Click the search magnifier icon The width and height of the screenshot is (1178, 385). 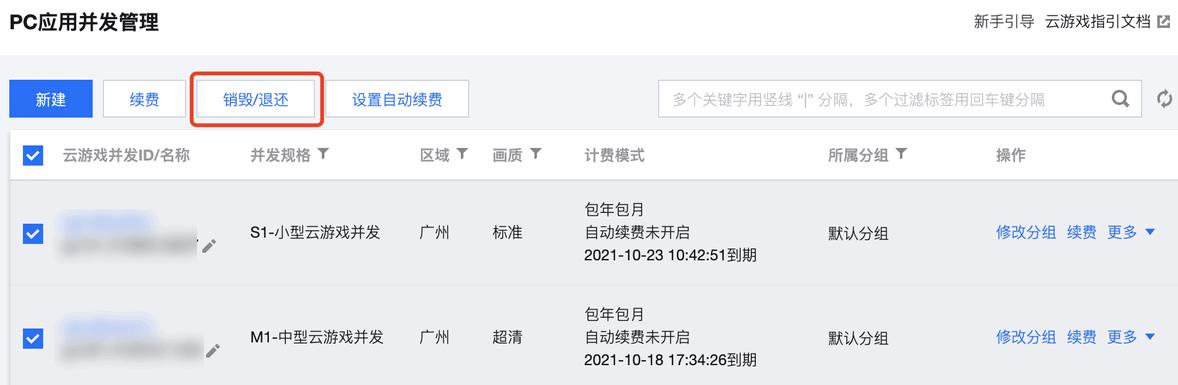(1119, 99)
